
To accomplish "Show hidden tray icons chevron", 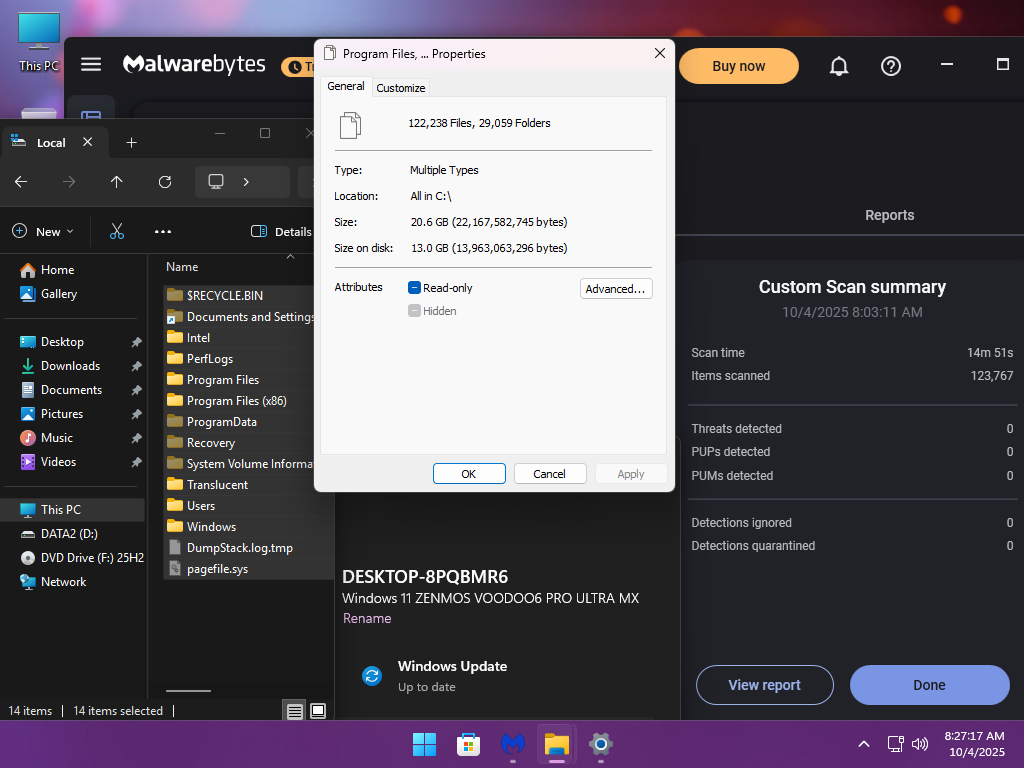I will coord(863,744).
